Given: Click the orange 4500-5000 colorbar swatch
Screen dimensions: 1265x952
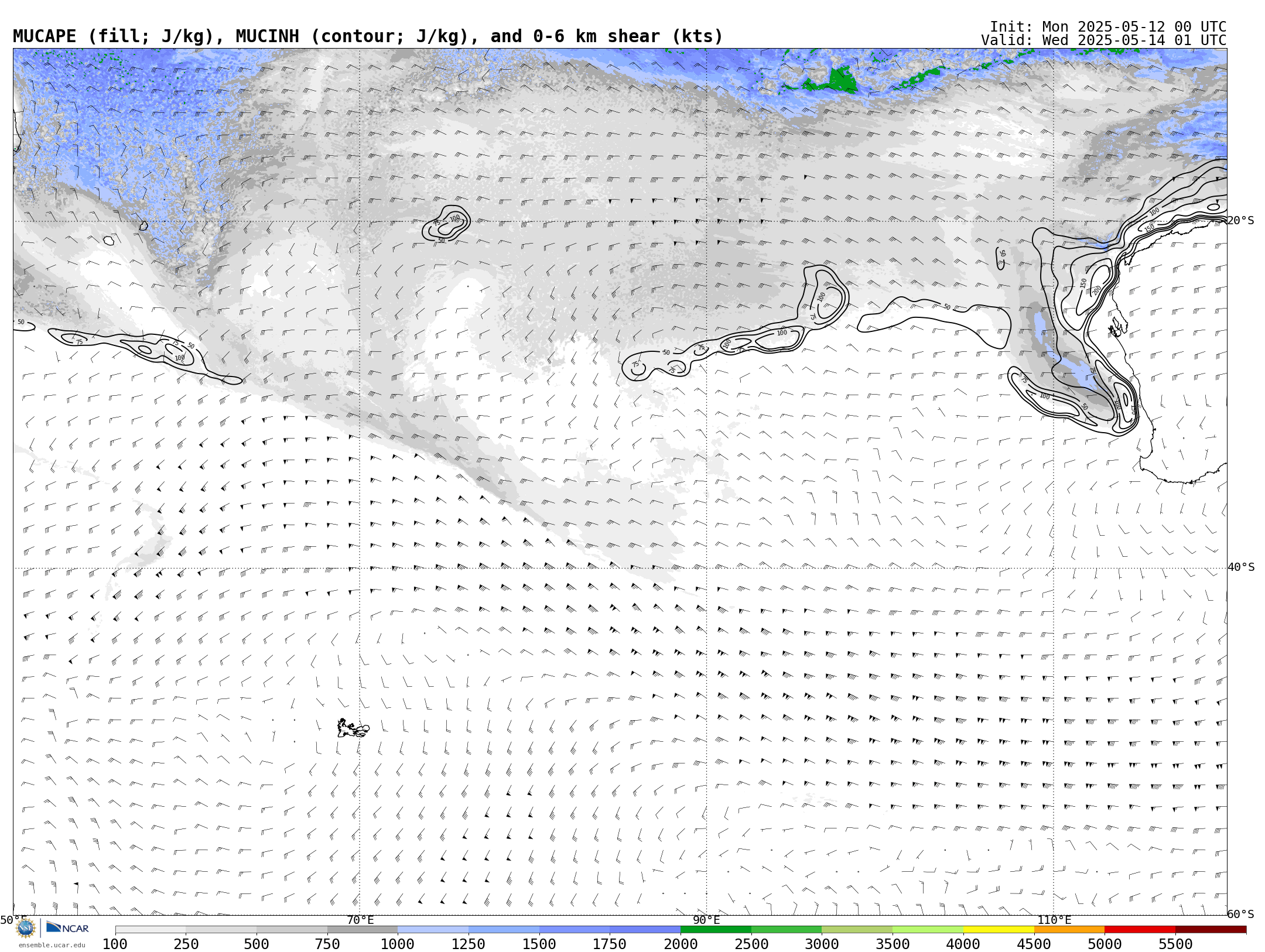Looking at the screenshot, I should tap(1069, 930).
